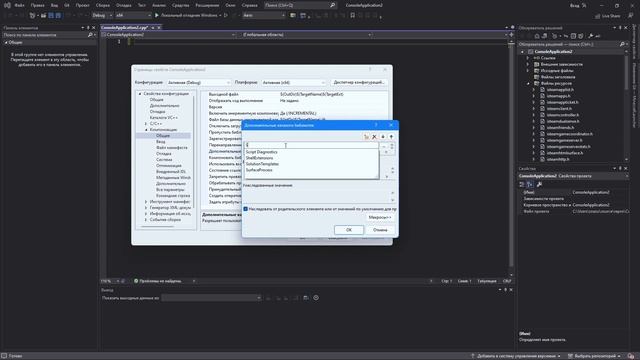Click the property pages wrench icon in Properties panel
Viewport: 640px width, 360px height.
tap(539, 184)
